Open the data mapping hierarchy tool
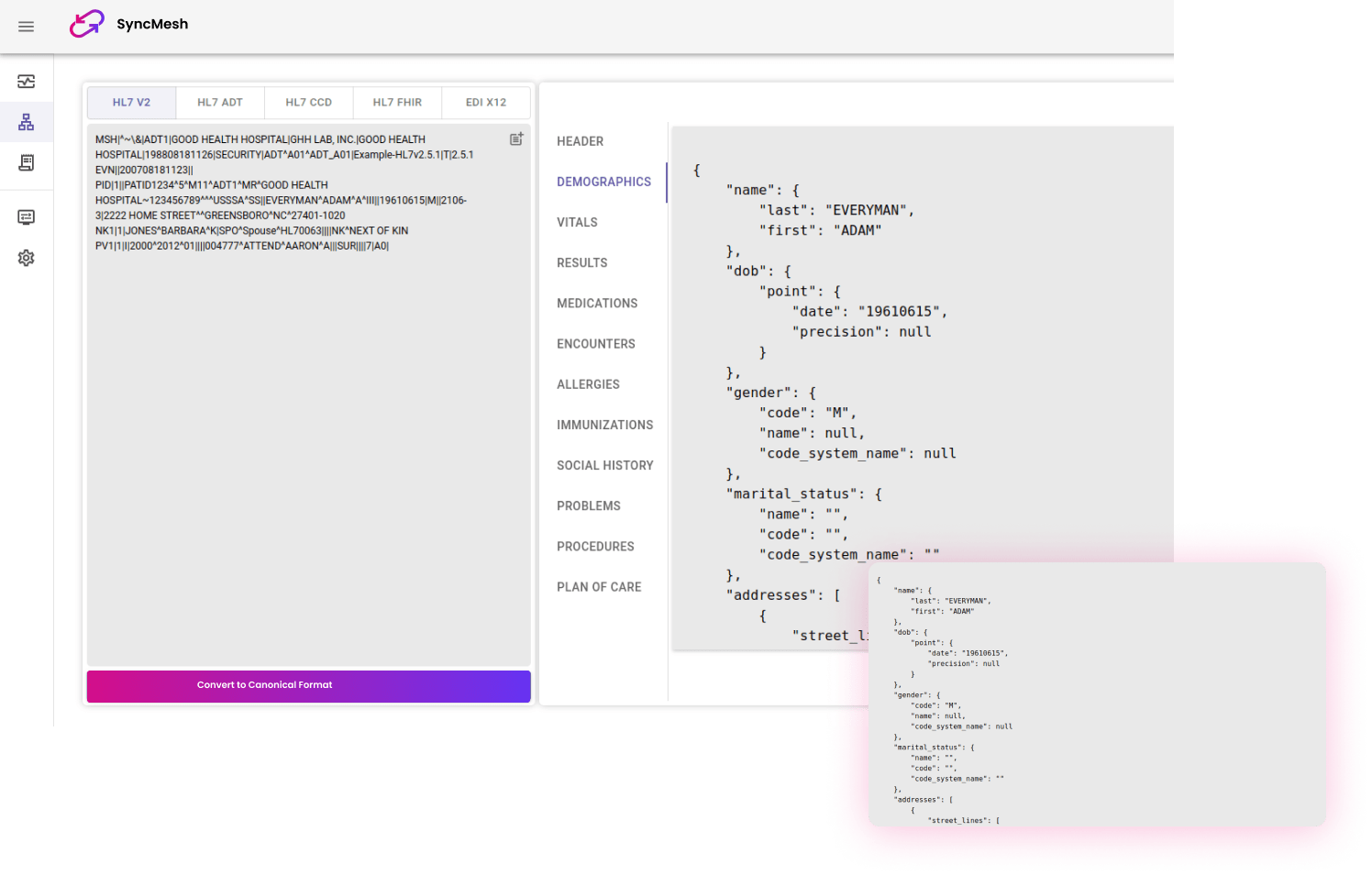Viewport: 1372px width, 876px height. pyautogui.click(x=27, y=121)
